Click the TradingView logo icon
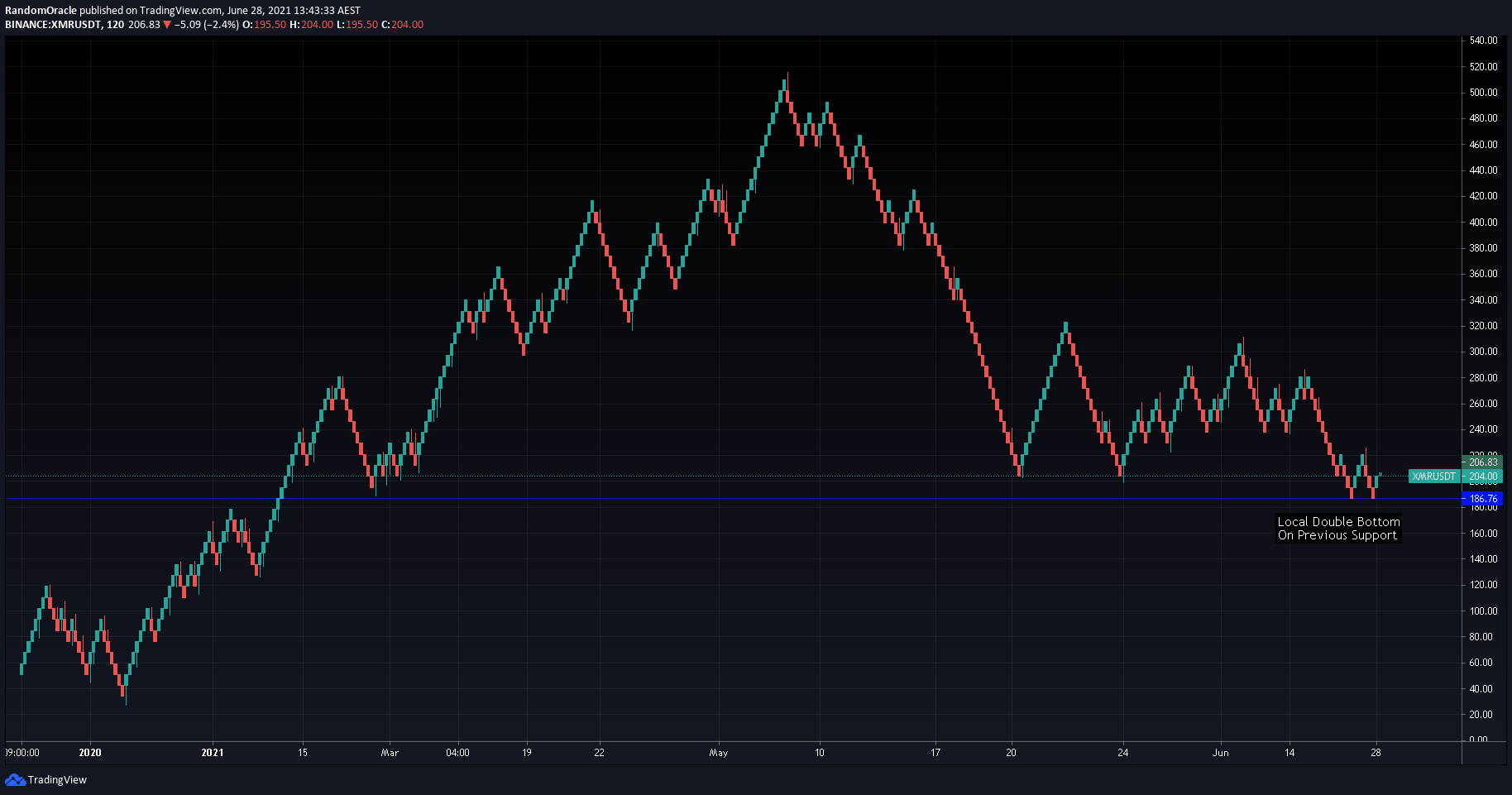 tap(15, 780)
